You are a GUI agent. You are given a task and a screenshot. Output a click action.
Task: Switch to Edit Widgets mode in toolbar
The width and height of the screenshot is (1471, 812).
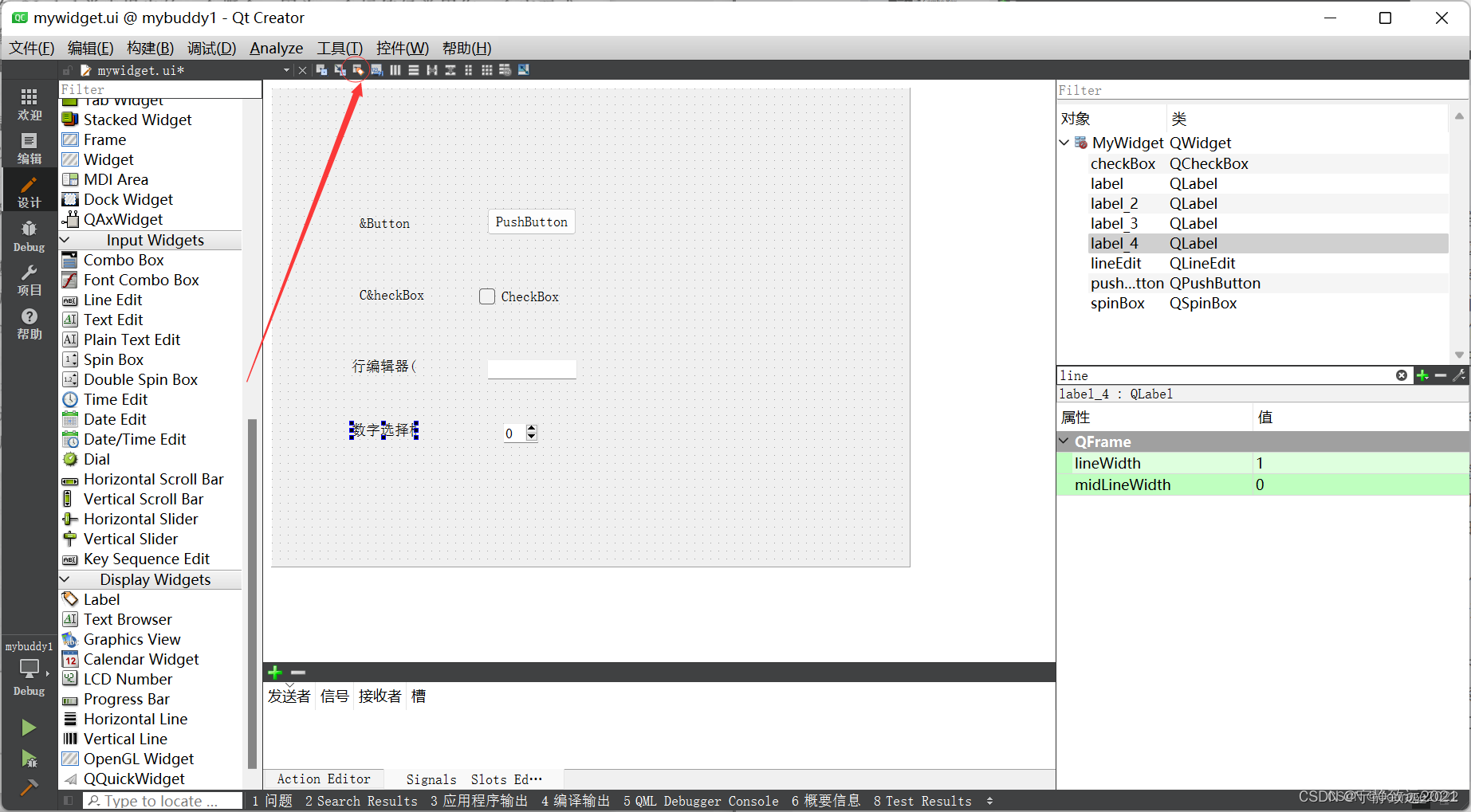pos(321,70)
